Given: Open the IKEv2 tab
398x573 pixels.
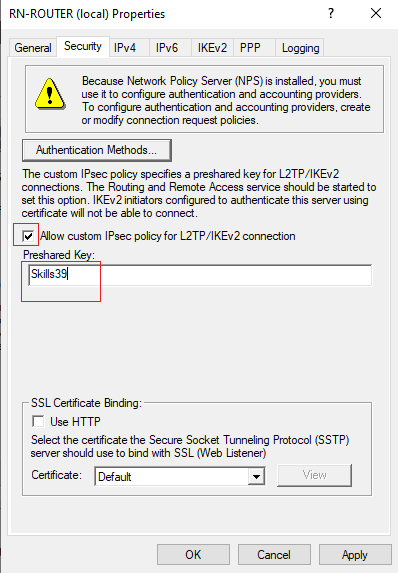Looking at the screenshot, I should [212, 48].
